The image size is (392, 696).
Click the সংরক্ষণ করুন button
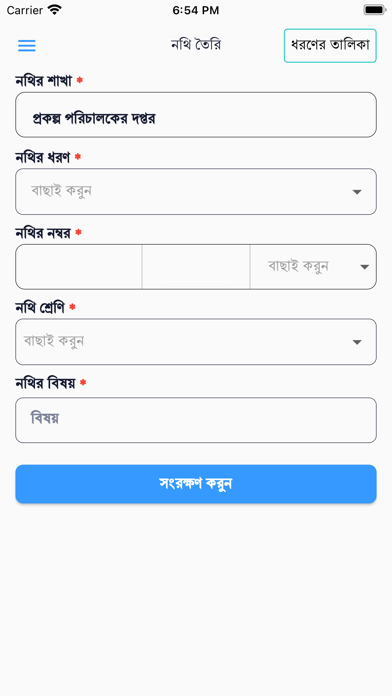196,484
